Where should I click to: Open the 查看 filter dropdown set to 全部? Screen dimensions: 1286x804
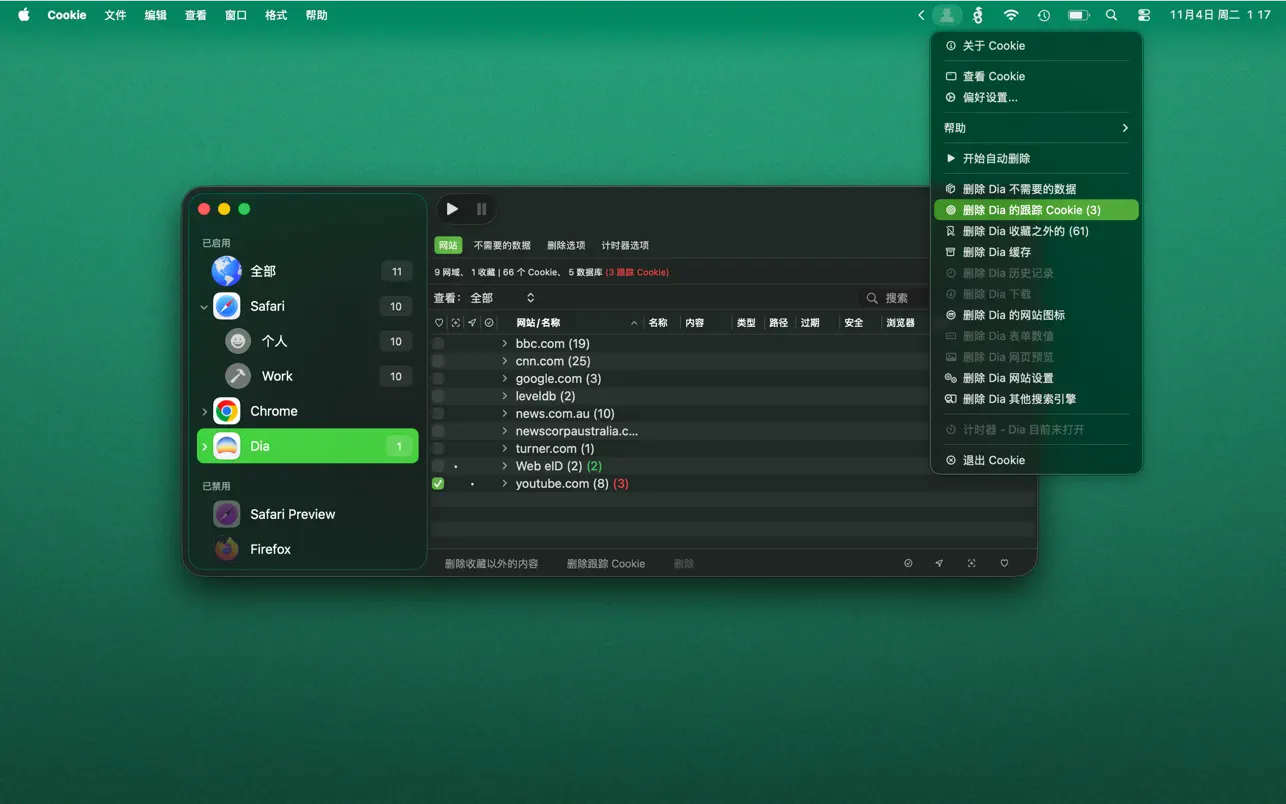(502, 298)
